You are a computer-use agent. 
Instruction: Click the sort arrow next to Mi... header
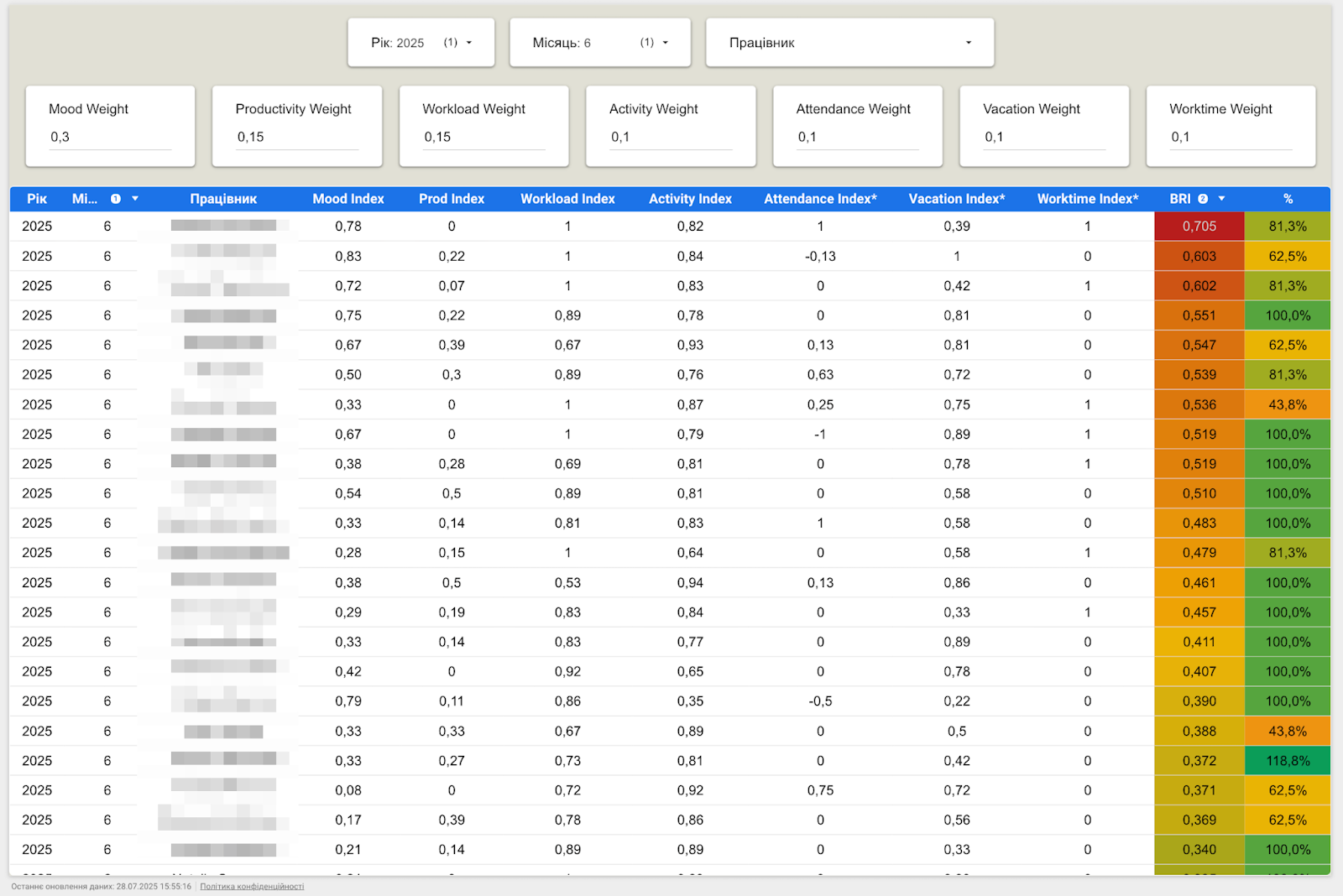point(135,199)
